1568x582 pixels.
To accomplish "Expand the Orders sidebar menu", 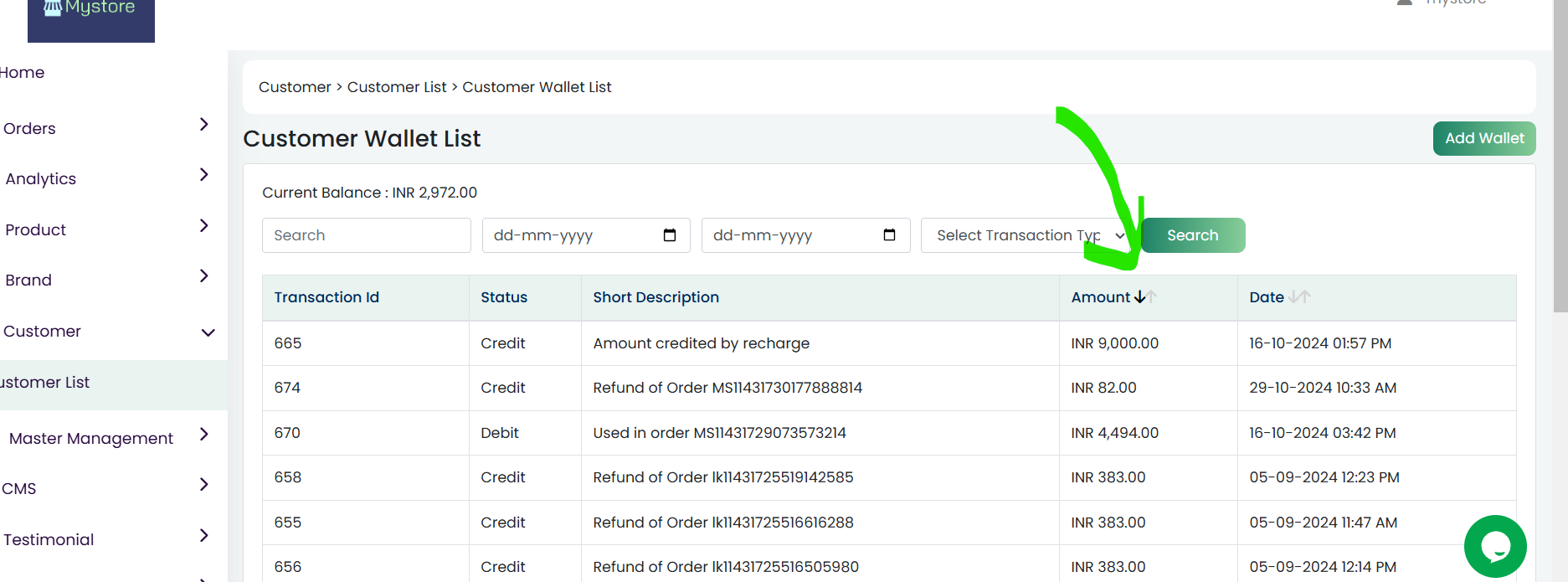I will click(x=204, y=125).
